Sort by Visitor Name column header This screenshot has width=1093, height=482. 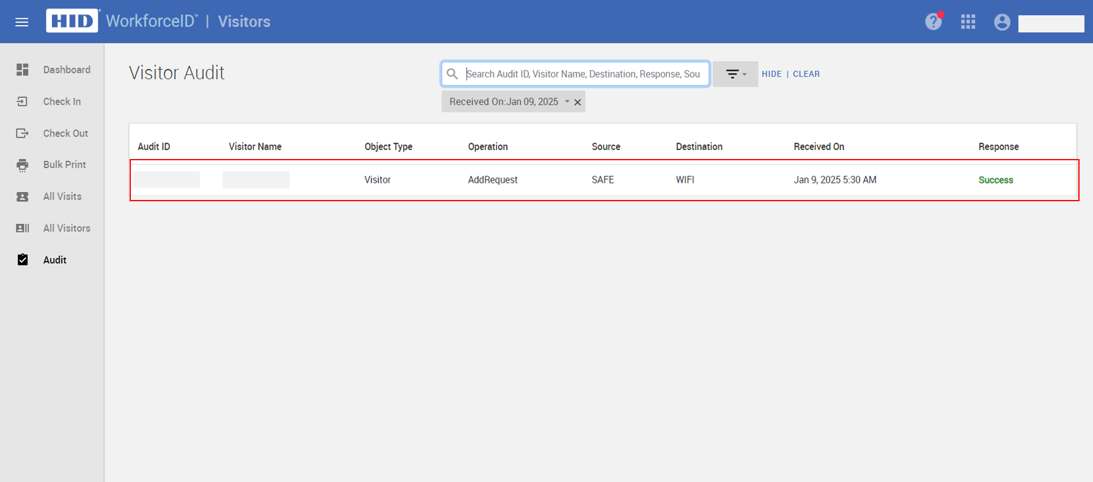click(255, 146)
